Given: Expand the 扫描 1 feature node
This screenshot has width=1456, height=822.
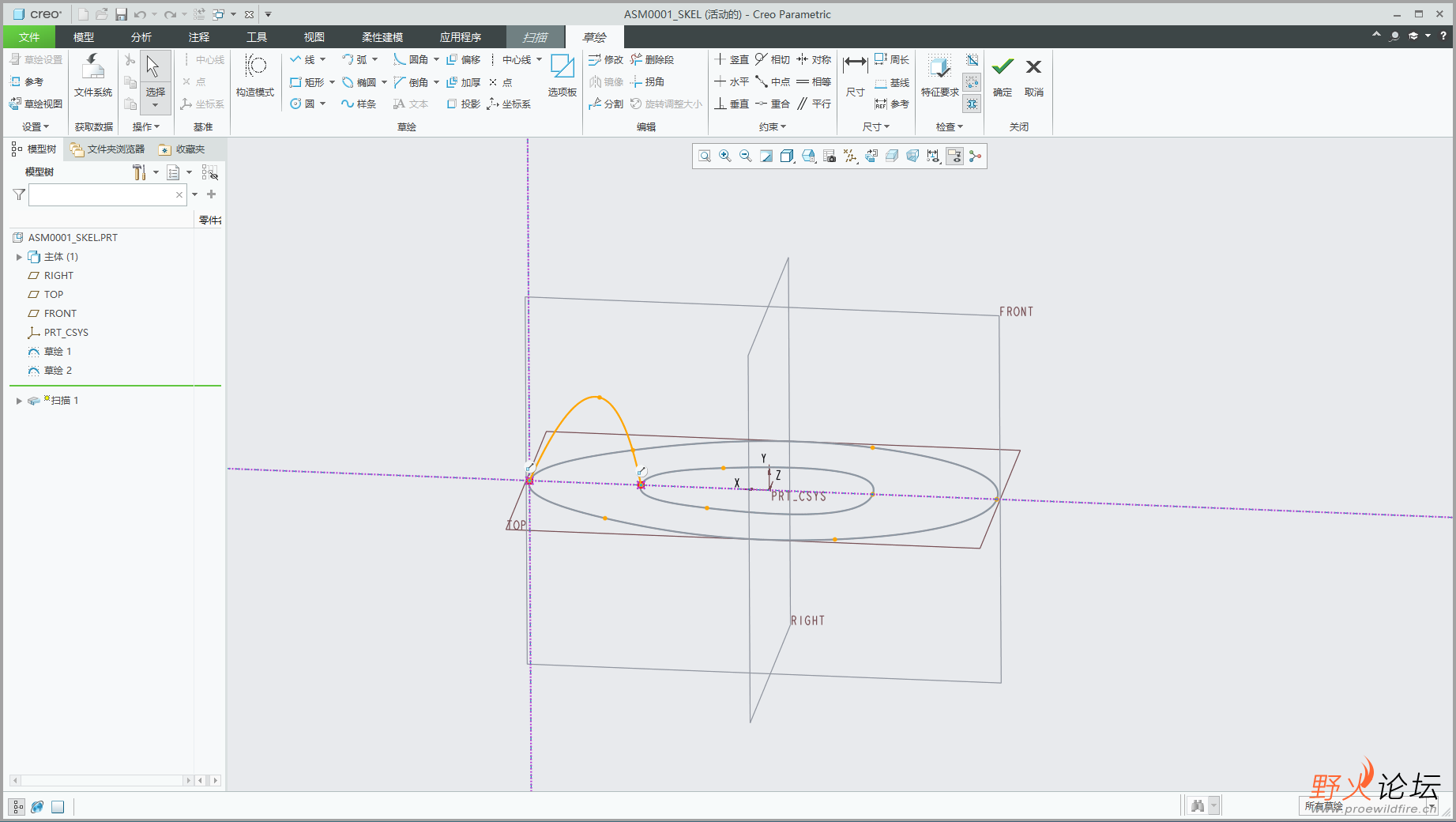Looking at the screenshot, I should (19, 401).
